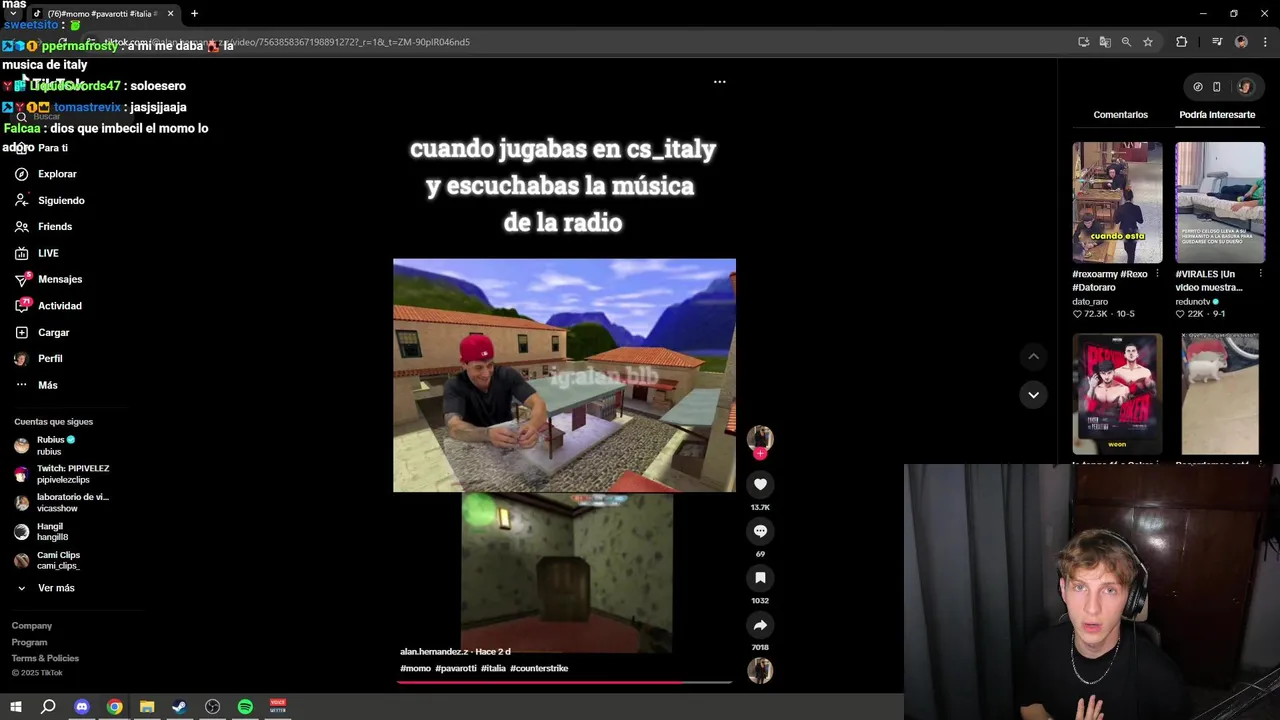The width and height of the screenshot is (1280, 720).
Task: Open Chrome extensions puzzle icon
Action: pos(1181,42)
